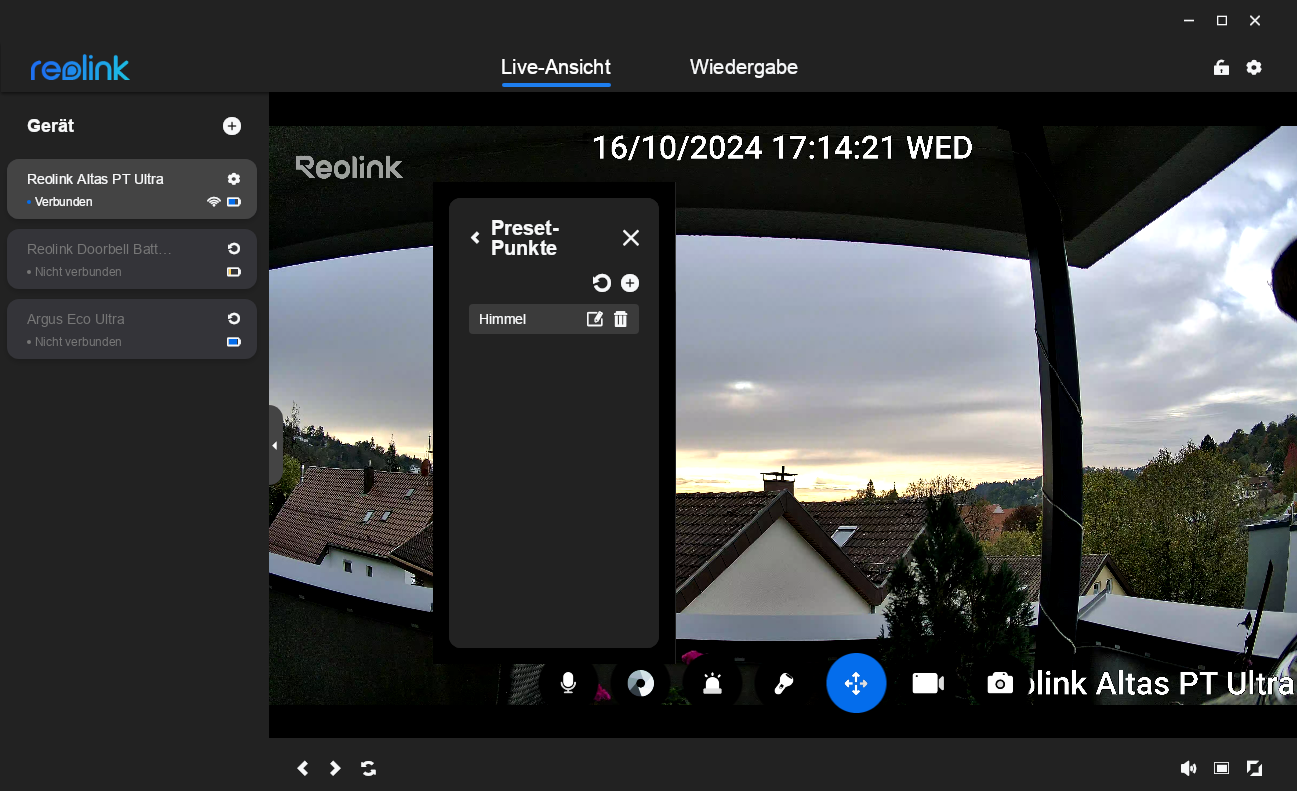Open the application settings gear
Viewport: 1297px width, 791px height.
pos(1254,68)
